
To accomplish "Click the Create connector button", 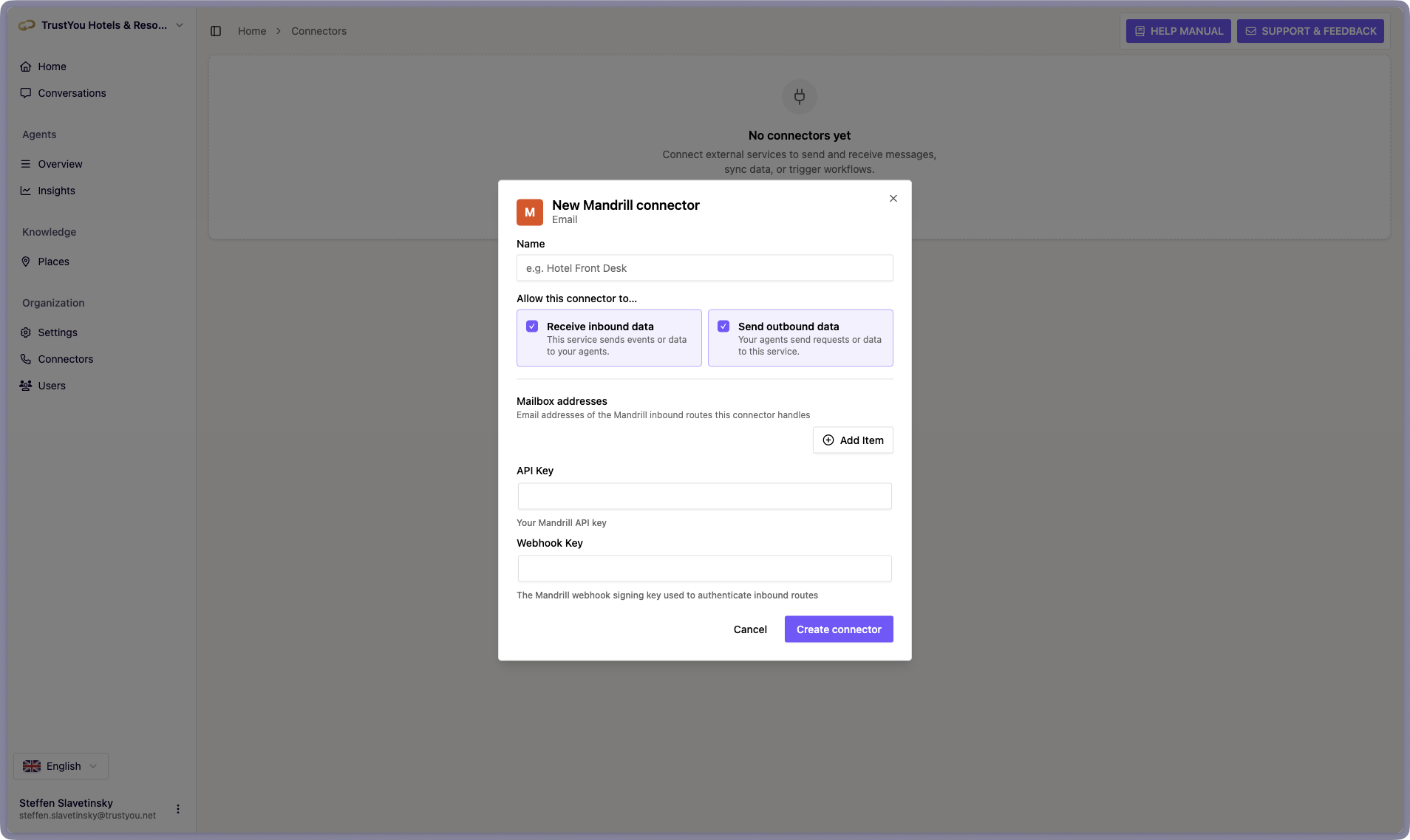I will tap(839, 629).
